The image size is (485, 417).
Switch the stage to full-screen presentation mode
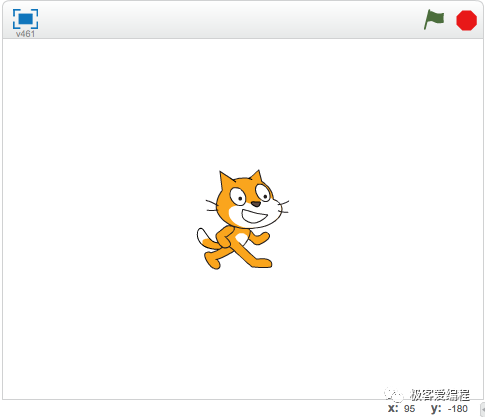click(x=26, y=19)
